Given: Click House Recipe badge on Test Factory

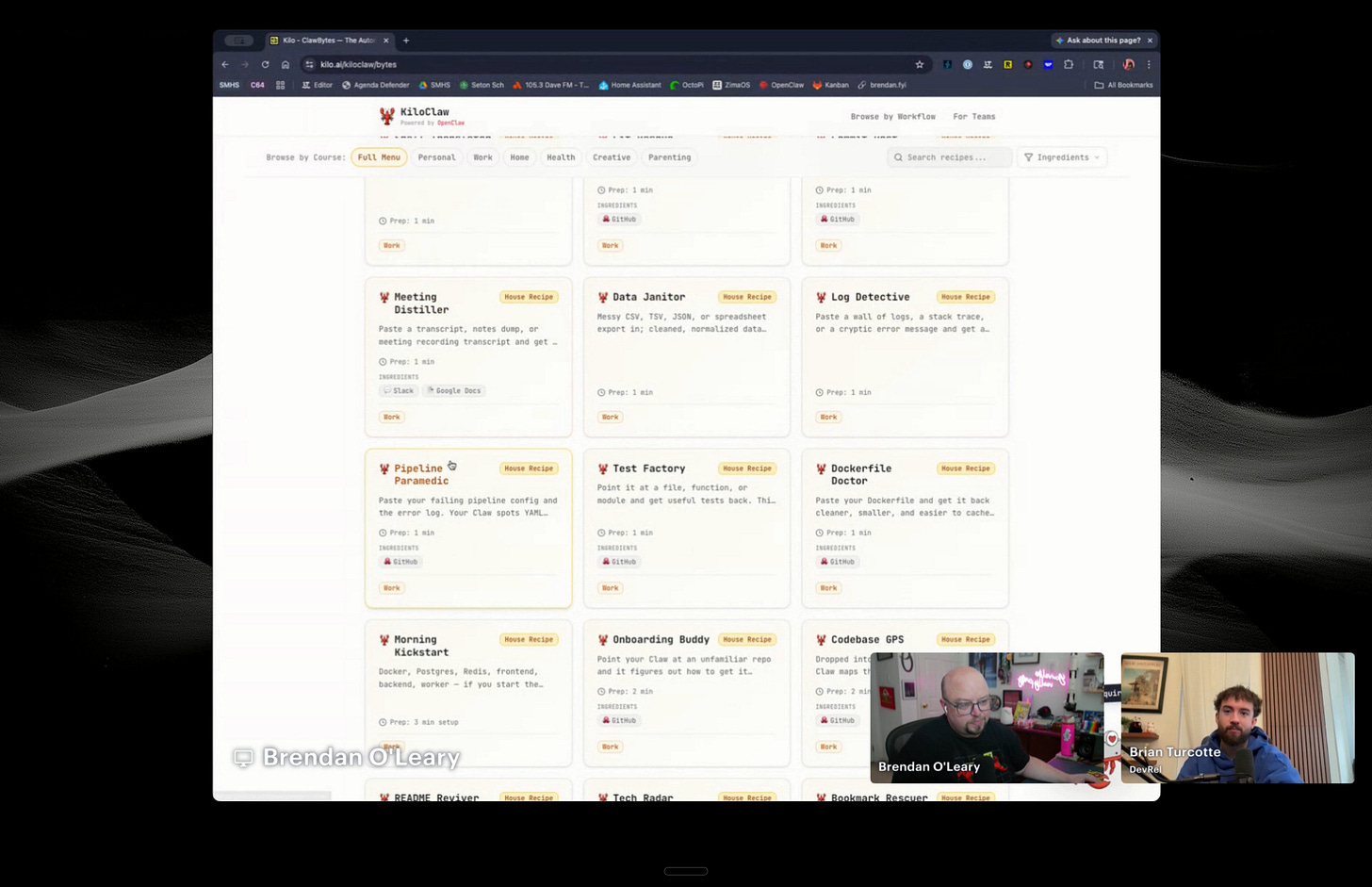Looking at the screenshot, I should coord(747,468).
